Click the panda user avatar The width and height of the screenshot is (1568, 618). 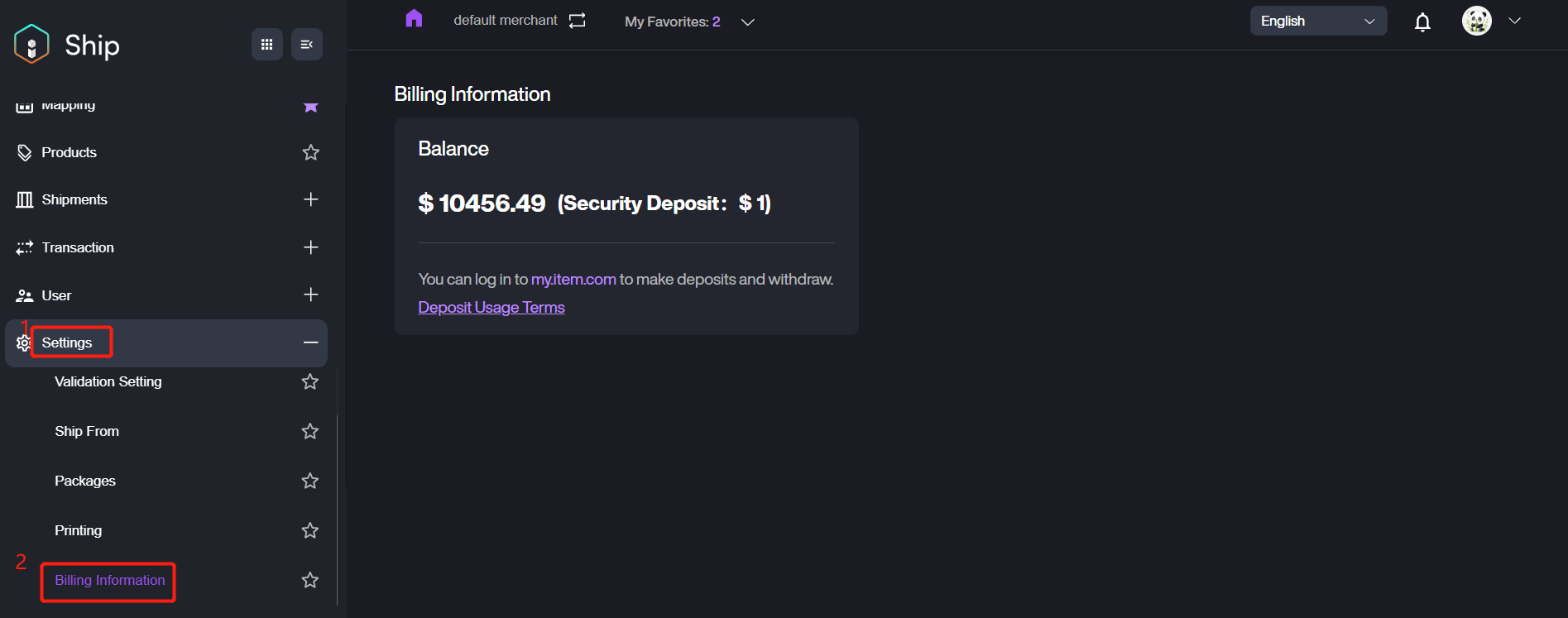[1476, 21]
